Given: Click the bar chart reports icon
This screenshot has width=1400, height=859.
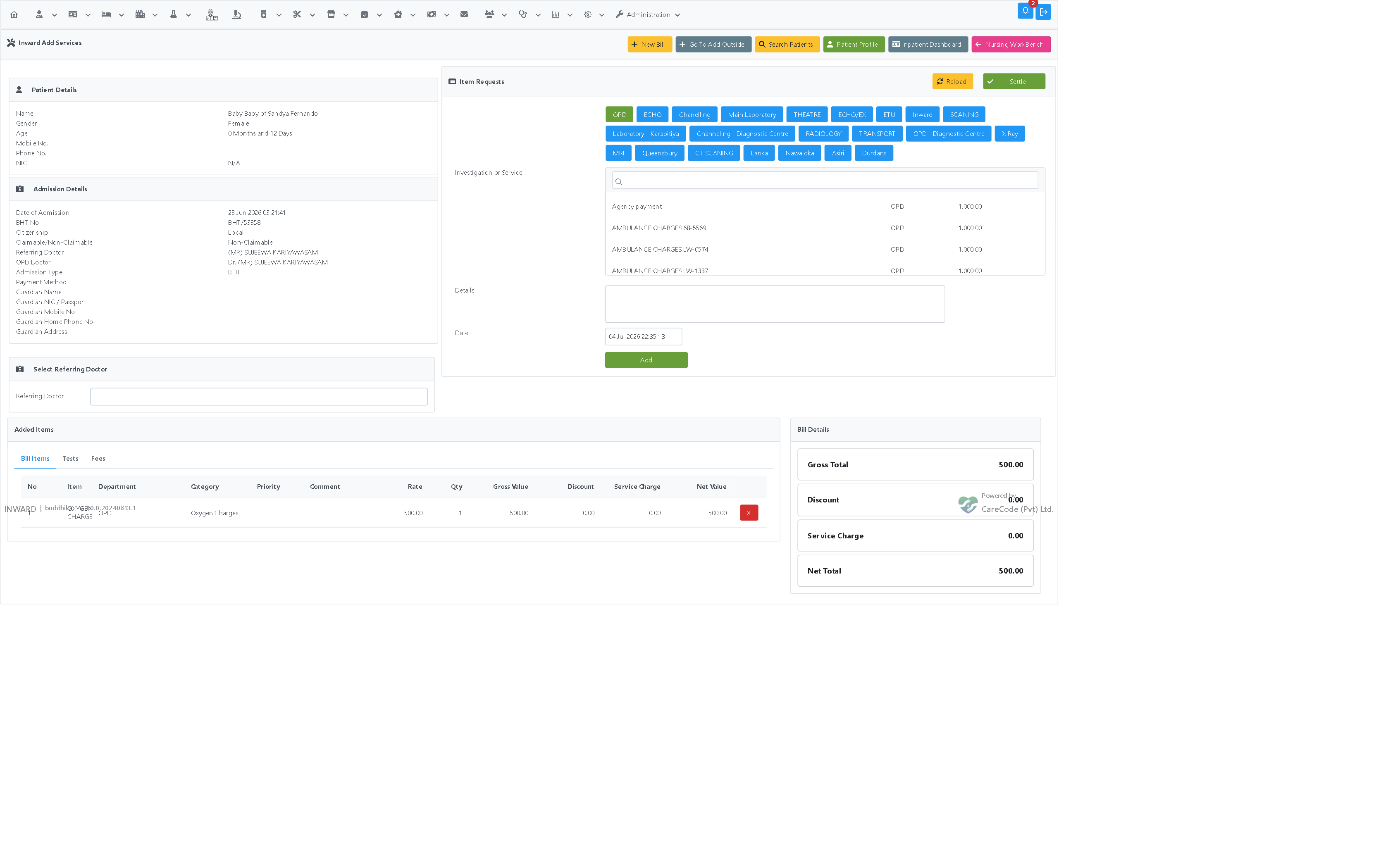Looking at the screenshot, I should pyautogui.click(x=556, y=15).
